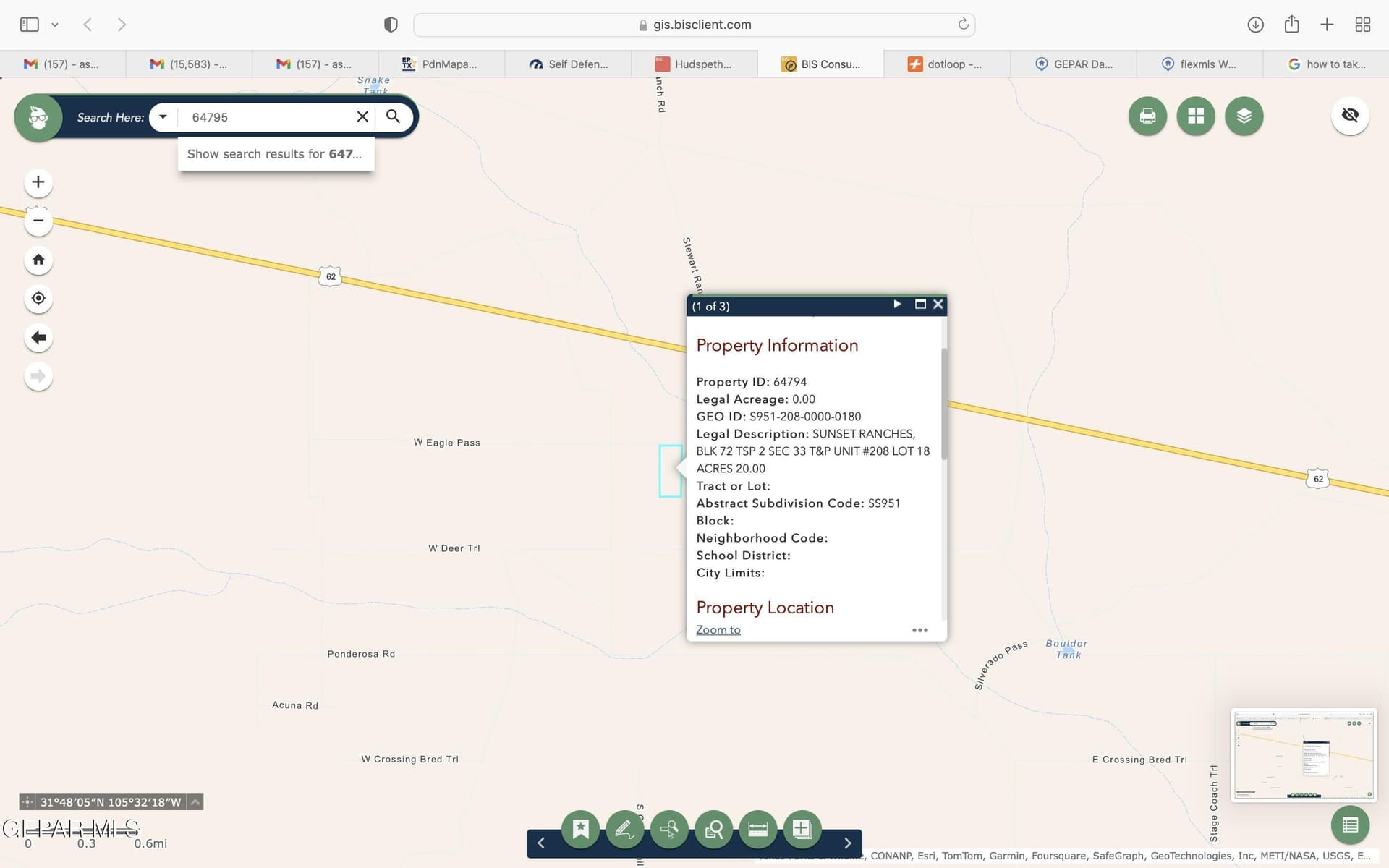Toggle the attribute table button

[1349, 825]
